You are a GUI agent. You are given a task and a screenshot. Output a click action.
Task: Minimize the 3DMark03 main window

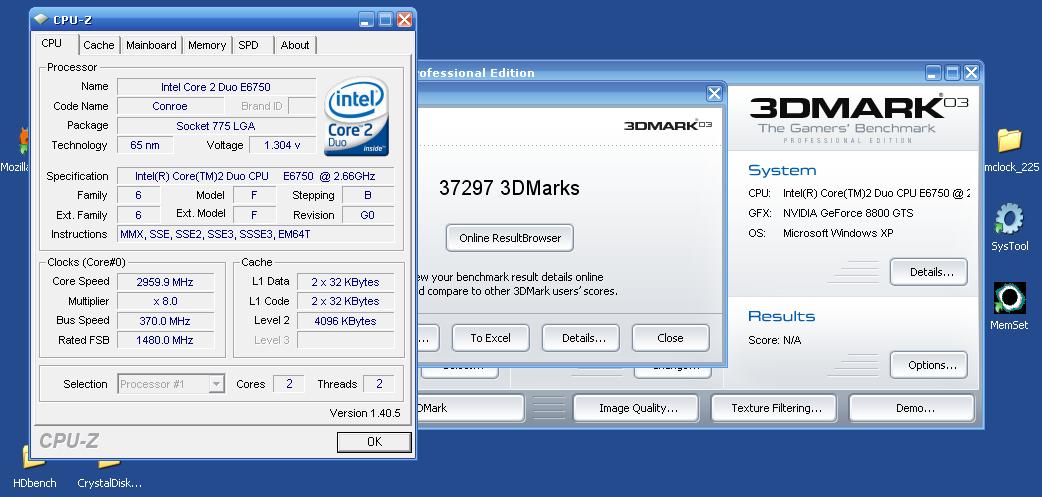[934, 72]
